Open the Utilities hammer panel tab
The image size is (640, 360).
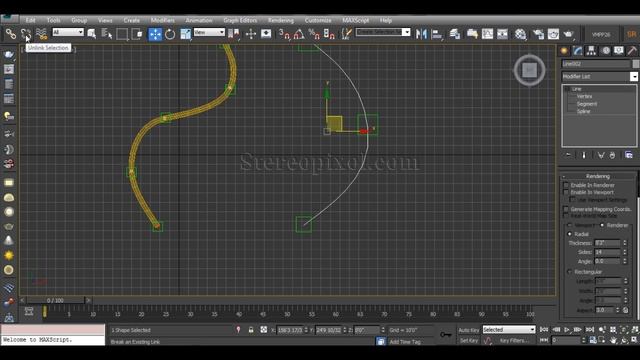pyautogui.click(x=632, y=51)
